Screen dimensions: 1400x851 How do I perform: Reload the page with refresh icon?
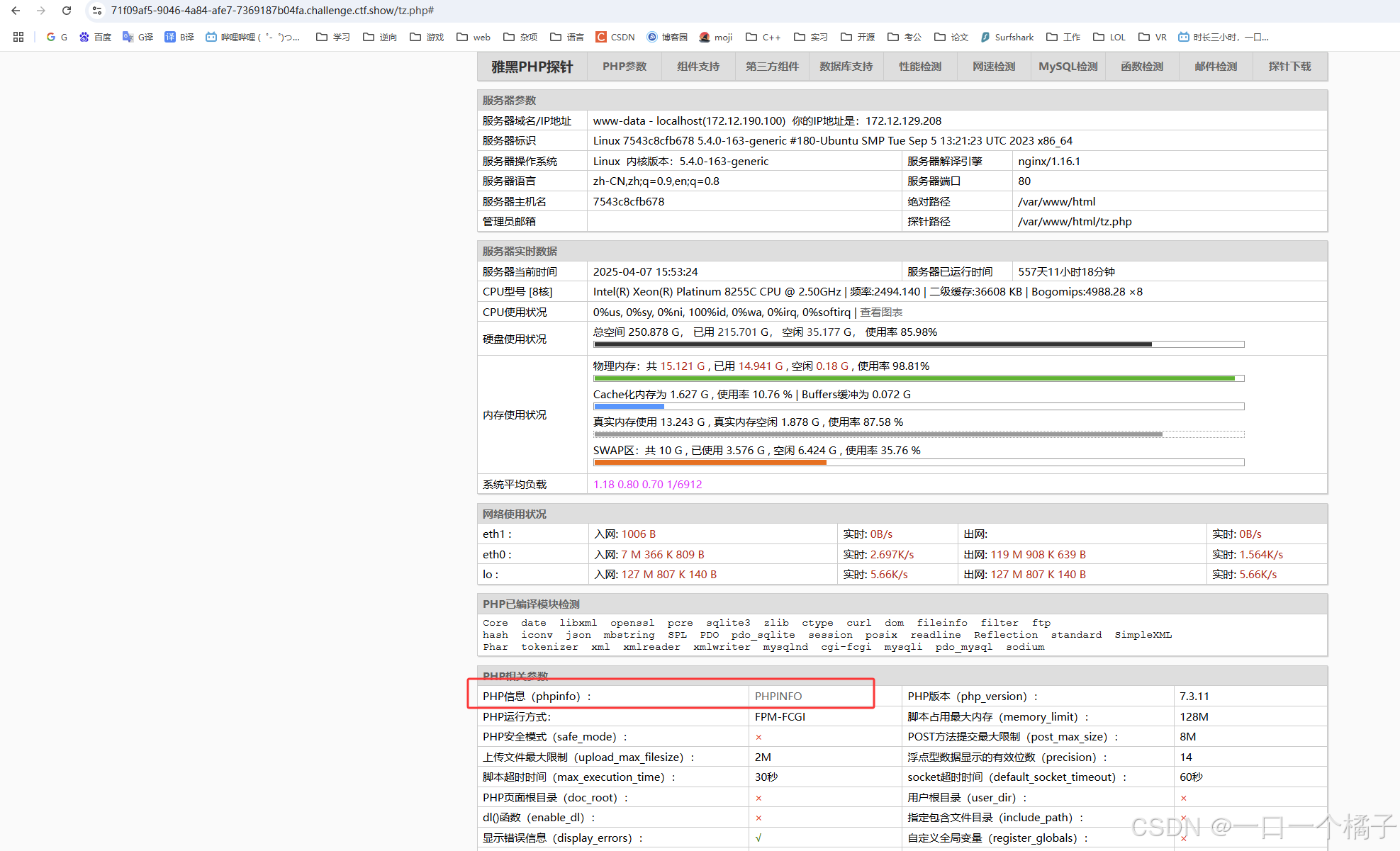[x=67, y=11]
